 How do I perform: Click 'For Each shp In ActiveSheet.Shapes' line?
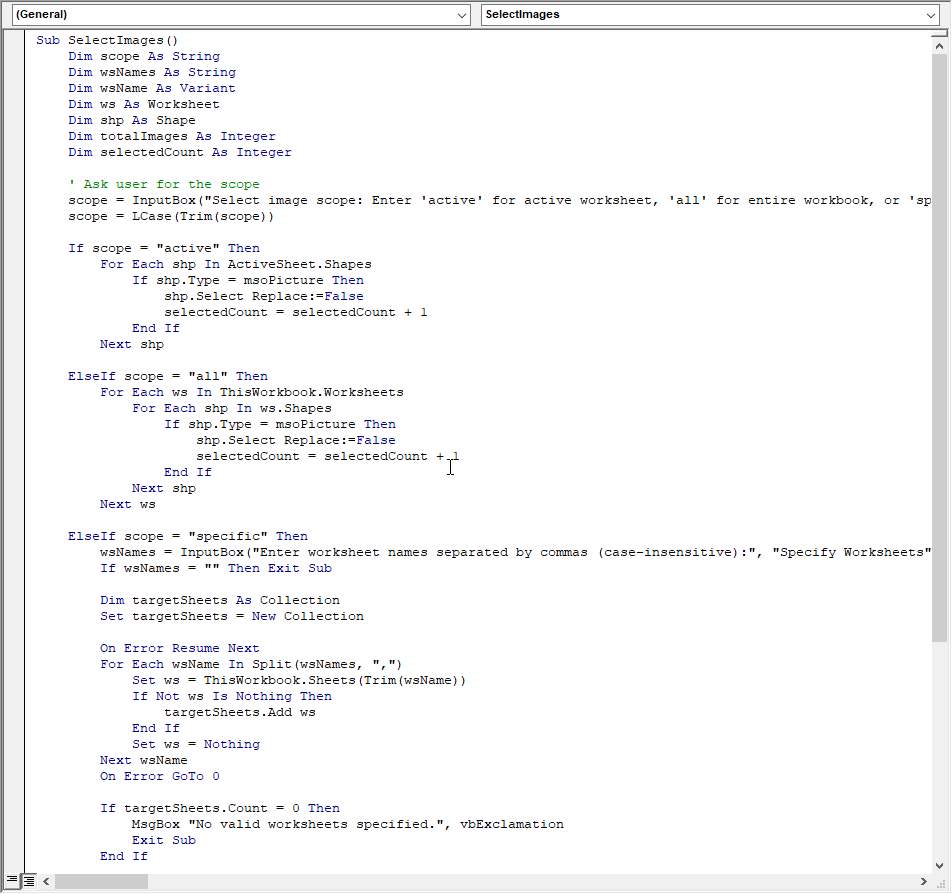tap(236, 265)
